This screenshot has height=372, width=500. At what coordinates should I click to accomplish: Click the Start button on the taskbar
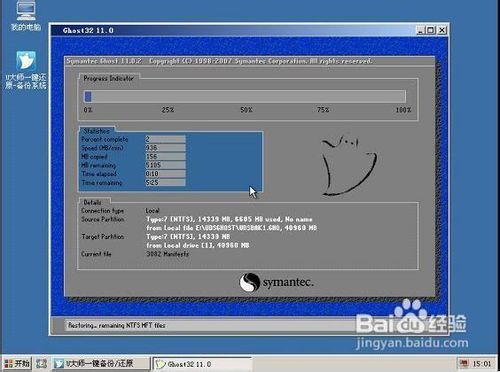17,363
